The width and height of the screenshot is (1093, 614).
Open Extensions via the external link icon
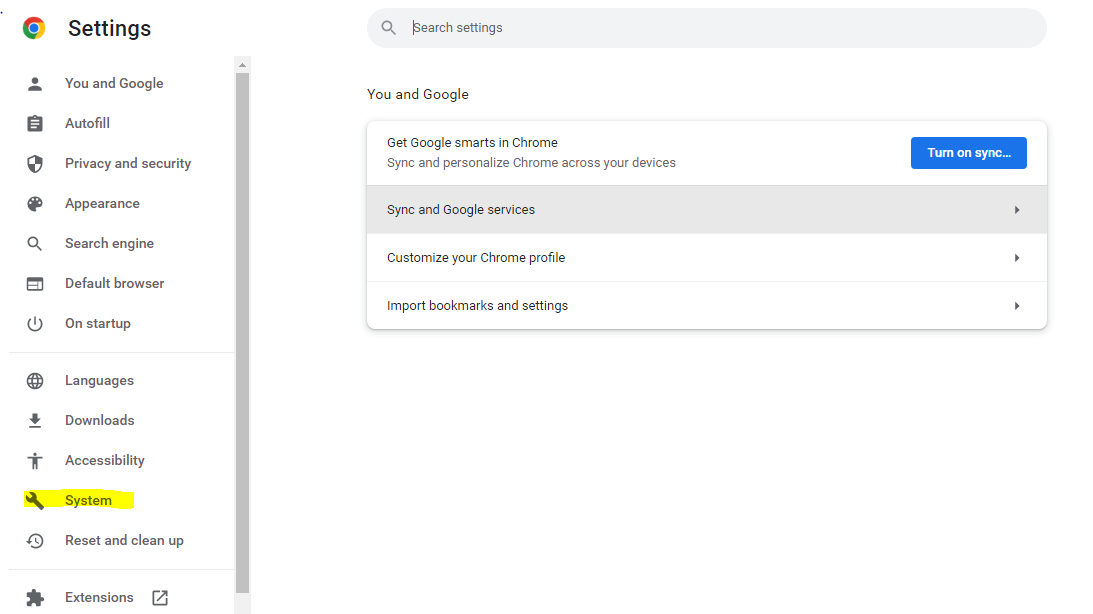point(160,598)
